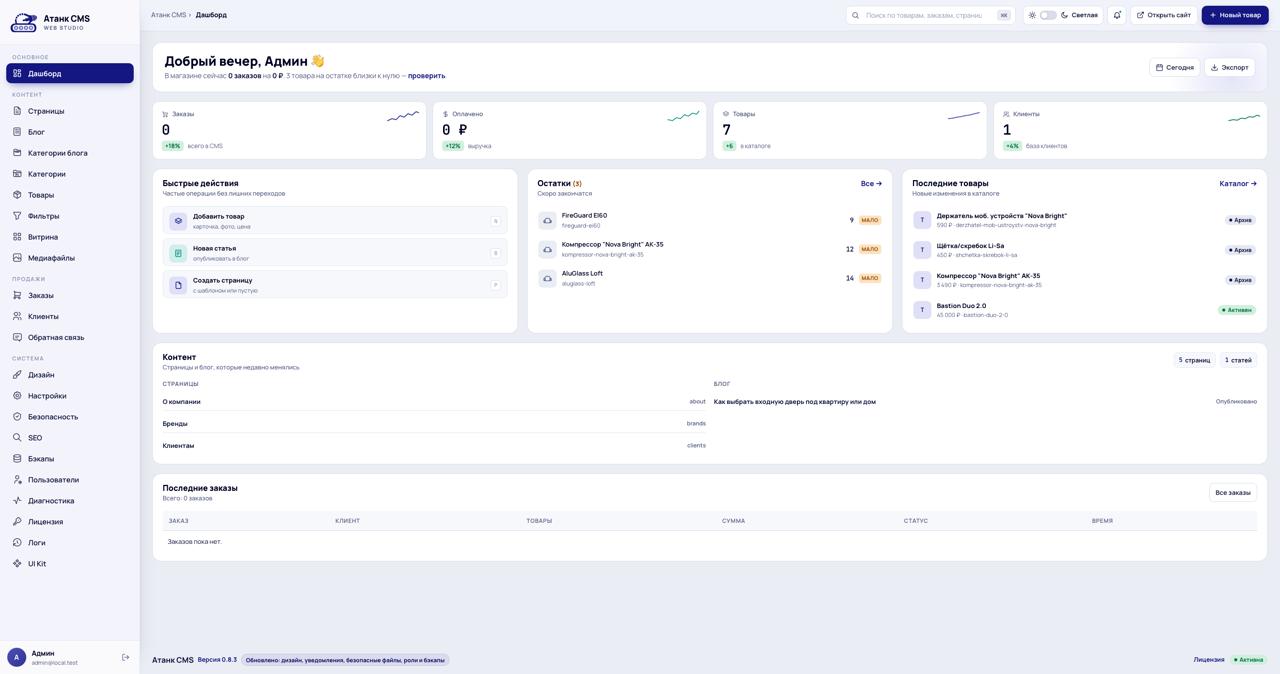The image size is (1280, 674).
Task: Open the Каталог → link
Action: (1238, 184)
